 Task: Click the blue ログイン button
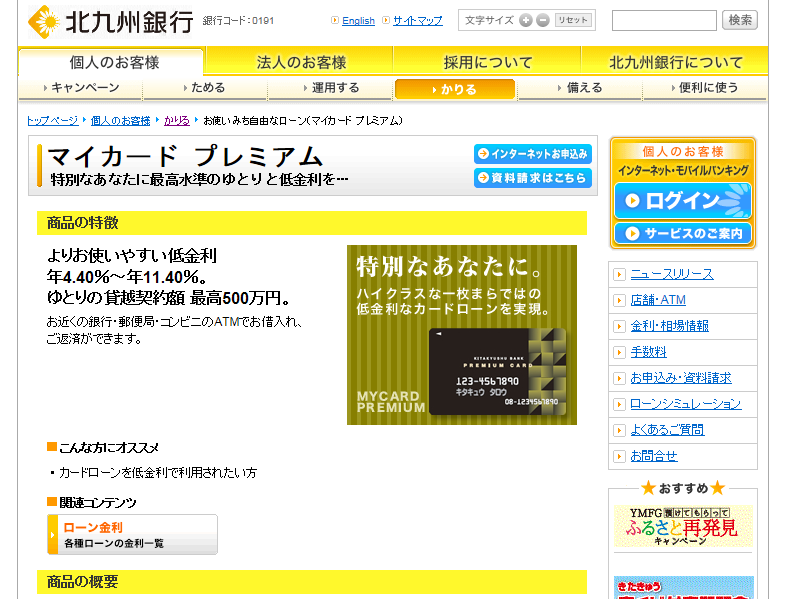coord(683,201)
